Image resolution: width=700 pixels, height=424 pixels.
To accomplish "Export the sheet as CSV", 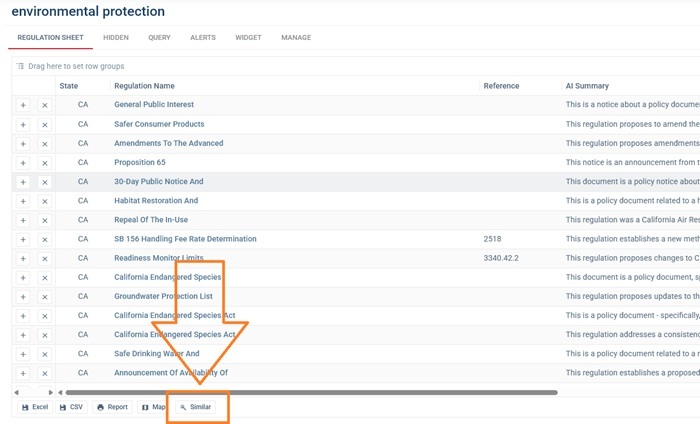I will pyautogui.click(x=71, y=407).
